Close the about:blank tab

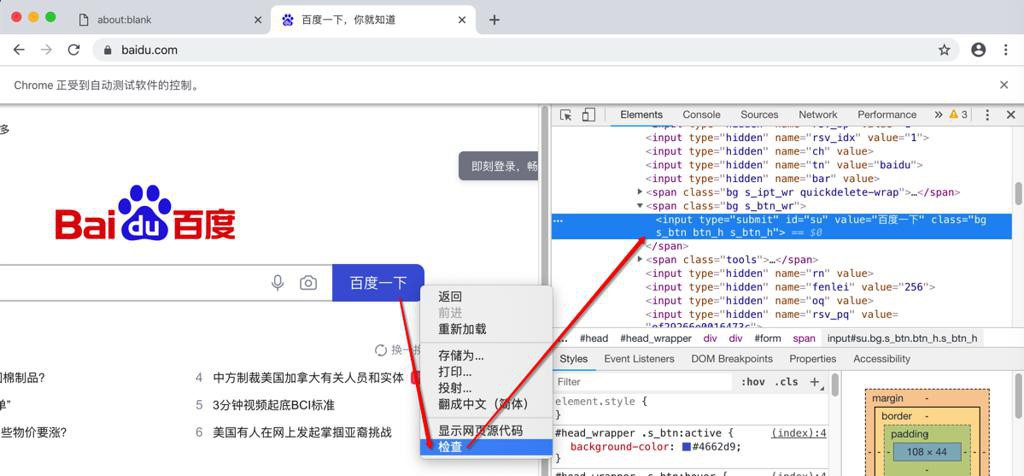pos(258,20)
